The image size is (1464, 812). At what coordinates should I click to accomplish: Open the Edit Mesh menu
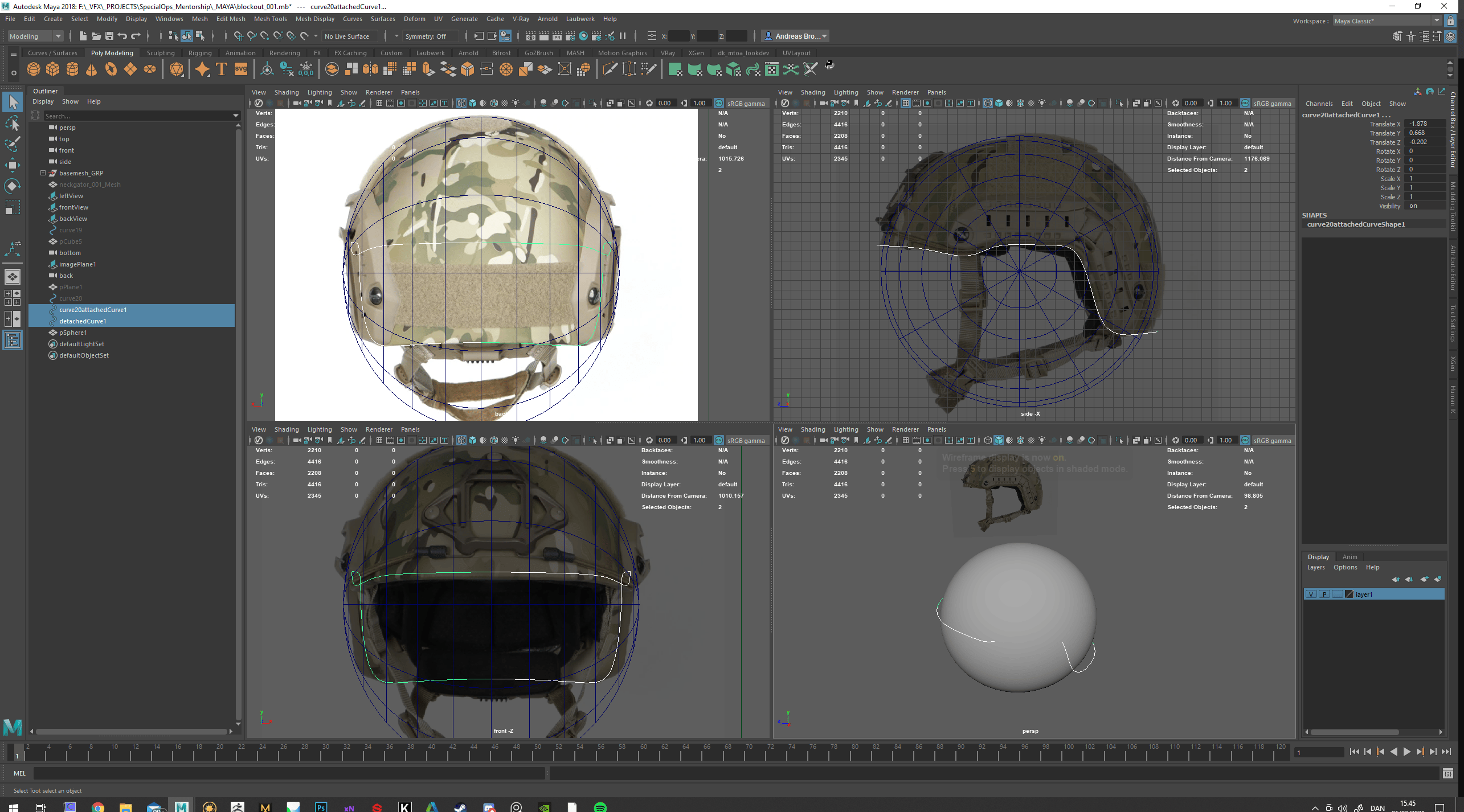pyautogui.click(x=231, y=19)
